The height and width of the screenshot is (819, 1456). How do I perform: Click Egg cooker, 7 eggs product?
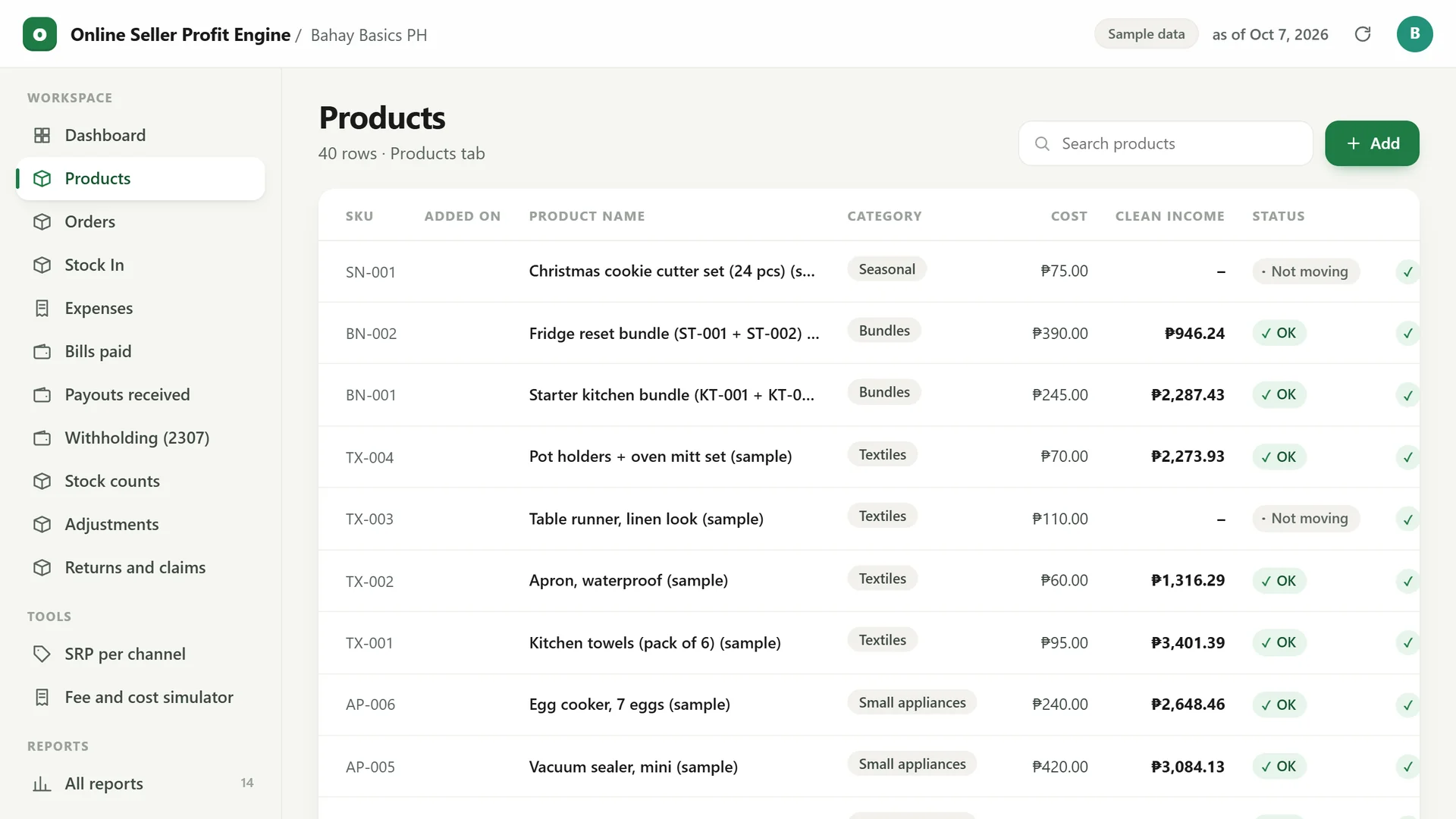[x=629, y=704]
